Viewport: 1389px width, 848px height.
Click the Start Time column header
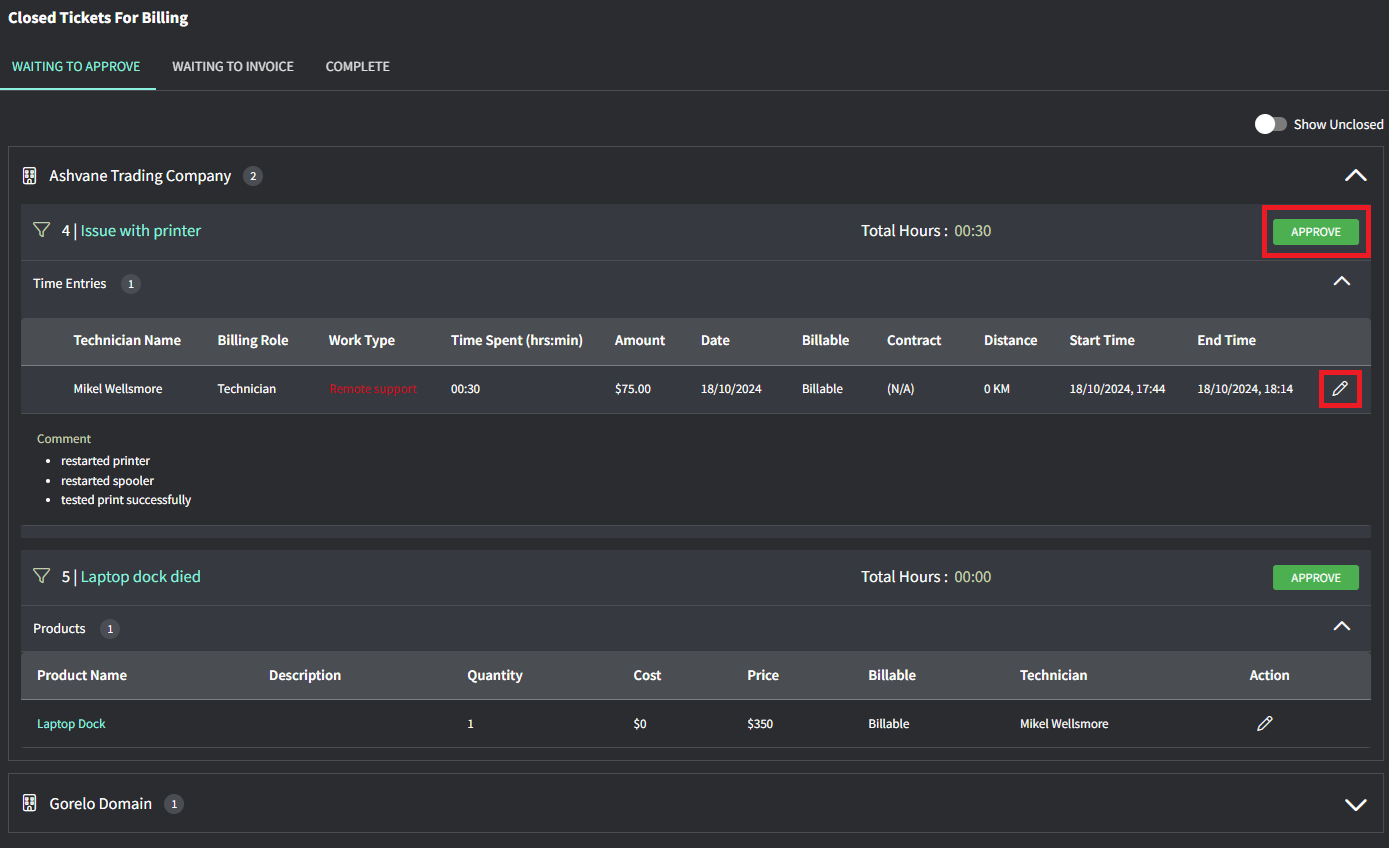1102,340
